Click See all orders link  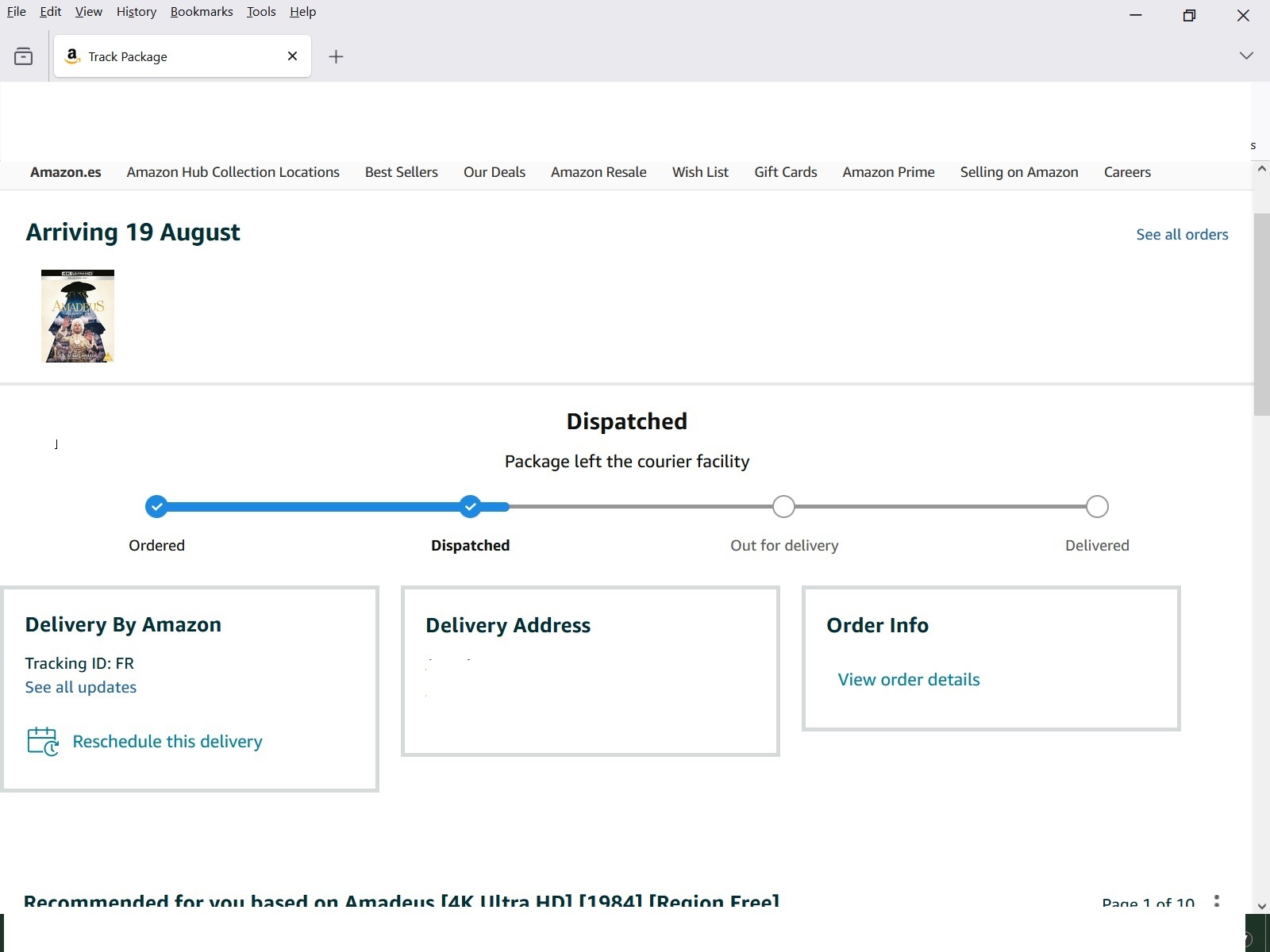pyautogui.click(x=1182, y=234)
